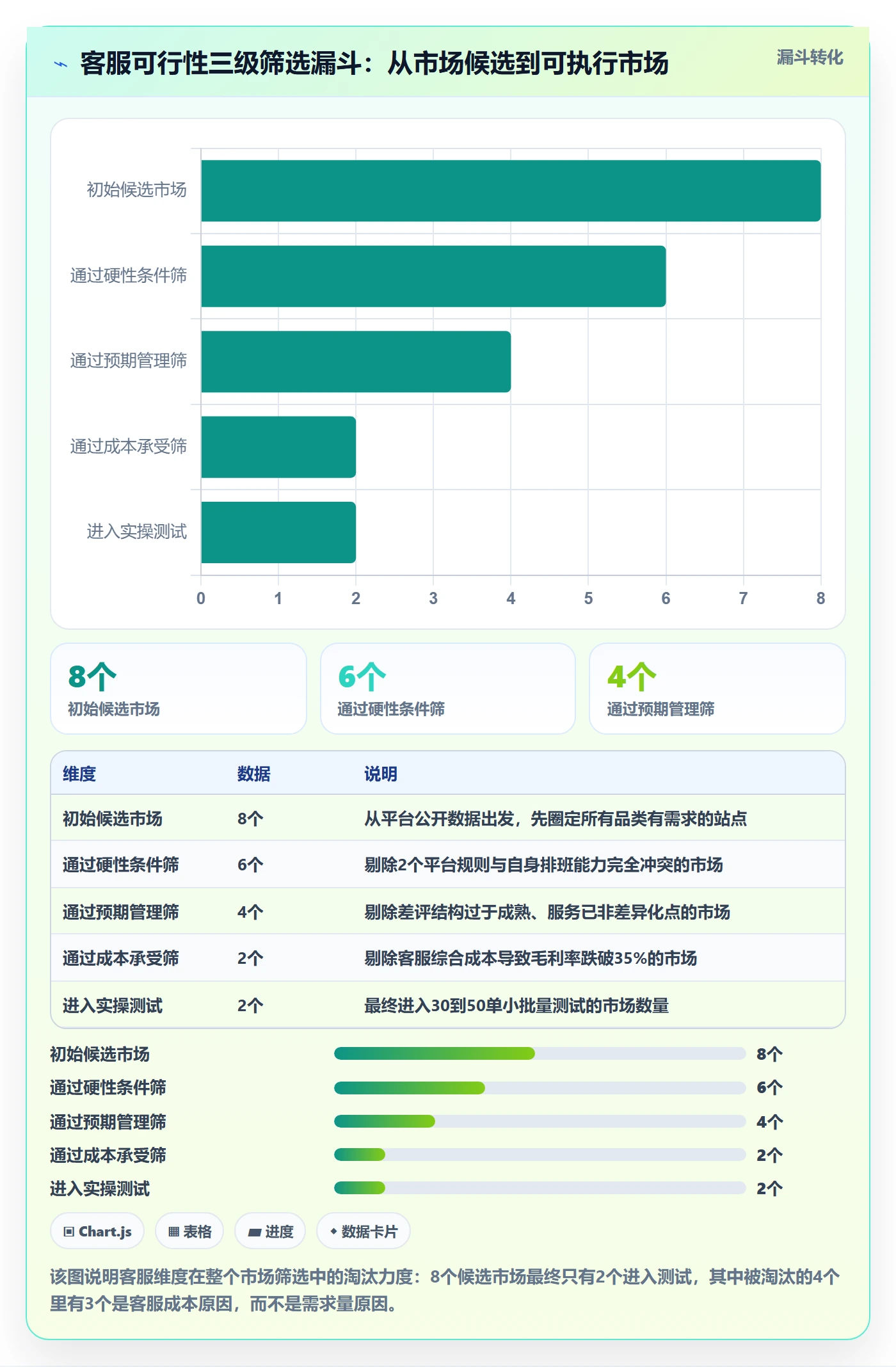Click description 剔除客服综合成本导致毛利率跌破35%的市场
896x1367 pixels.
[x=531, y=958]
